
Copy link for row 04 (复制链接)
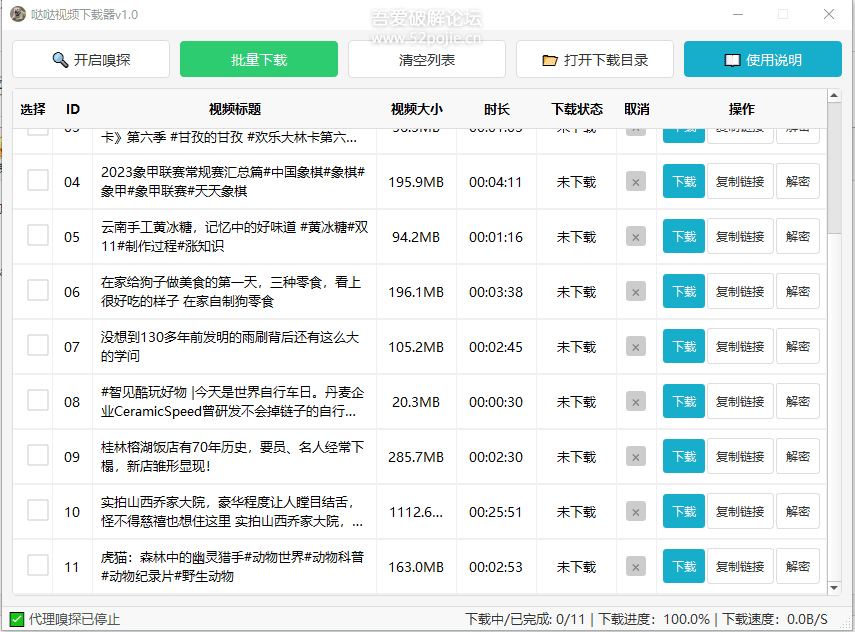(740, 181)
